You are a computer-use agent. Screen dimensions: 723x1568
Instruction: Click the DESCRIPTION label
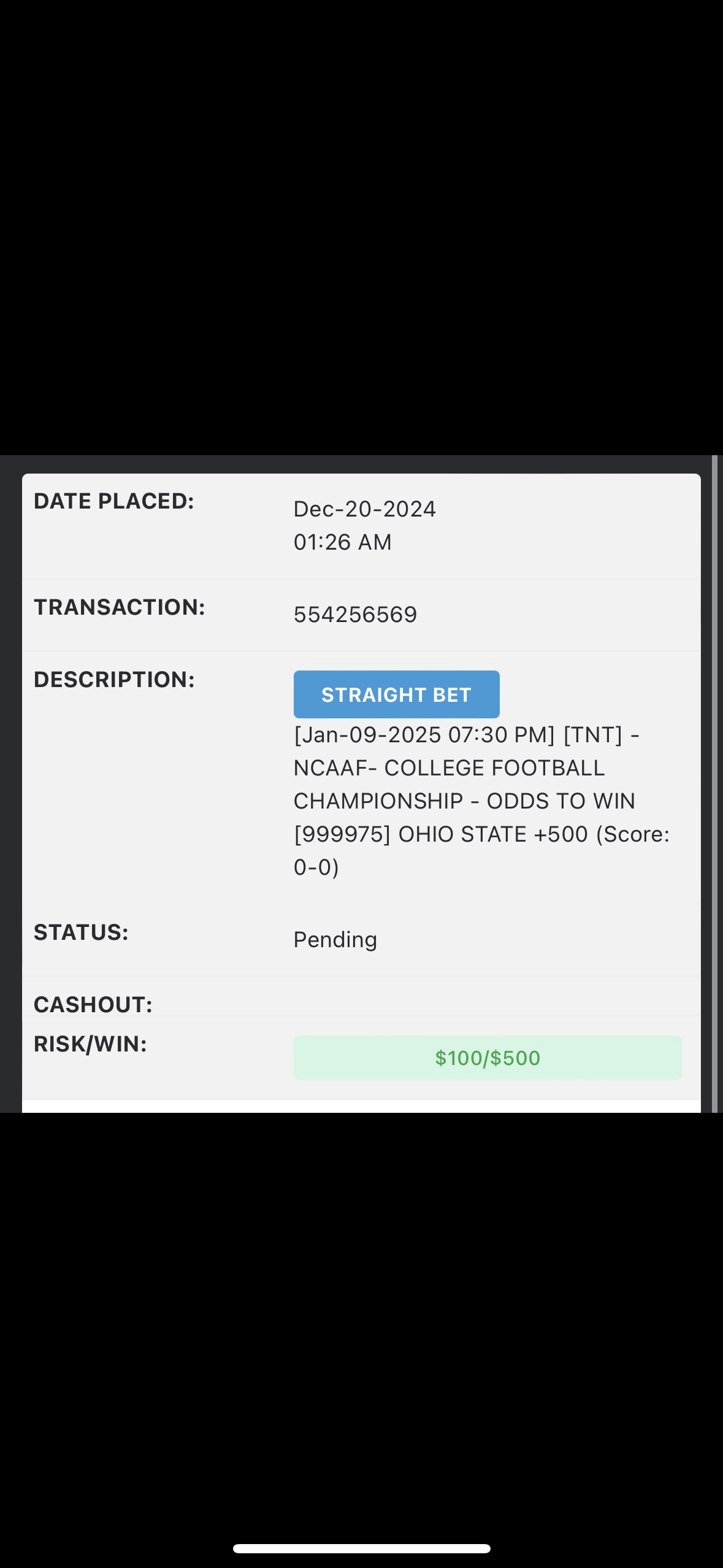pos(114,679)
